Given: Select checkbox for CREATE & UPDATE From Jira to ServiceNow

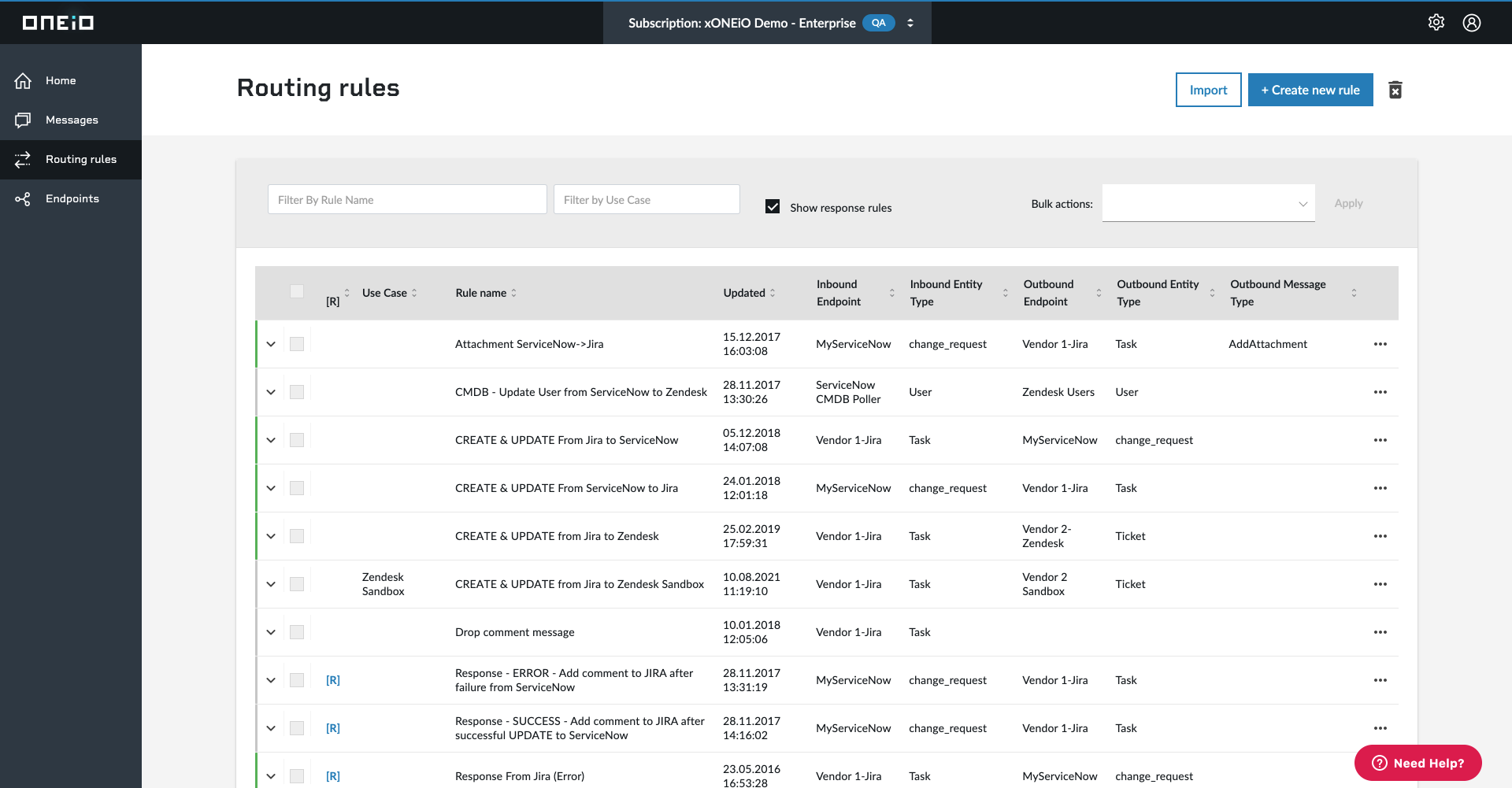Looking at the screenshot, I should tap(297, 440).
